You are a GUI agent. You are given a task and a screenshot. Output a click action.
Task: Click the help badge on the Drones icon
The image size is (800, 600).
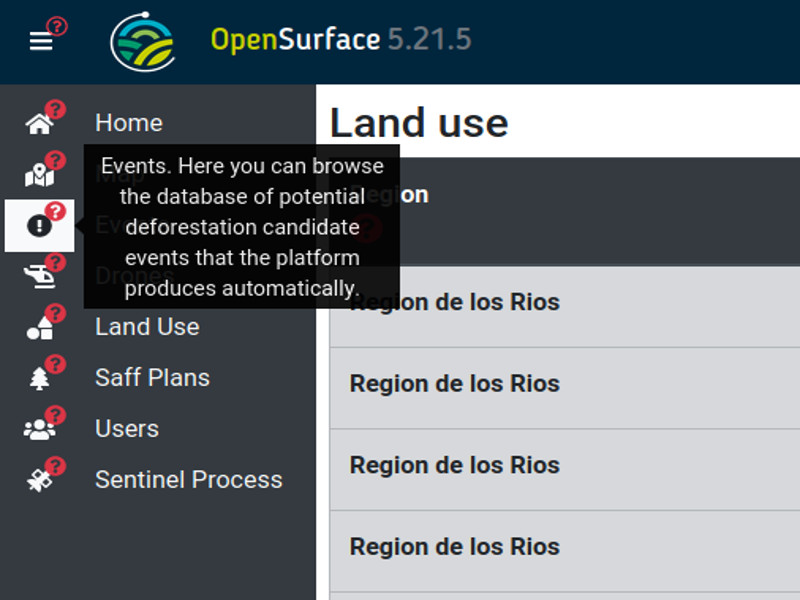tap(55, 262)
